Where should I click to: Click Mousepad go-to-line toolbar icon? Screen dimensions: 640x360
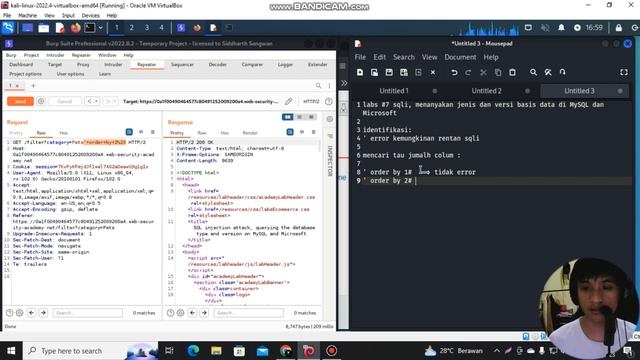(562, 72)
